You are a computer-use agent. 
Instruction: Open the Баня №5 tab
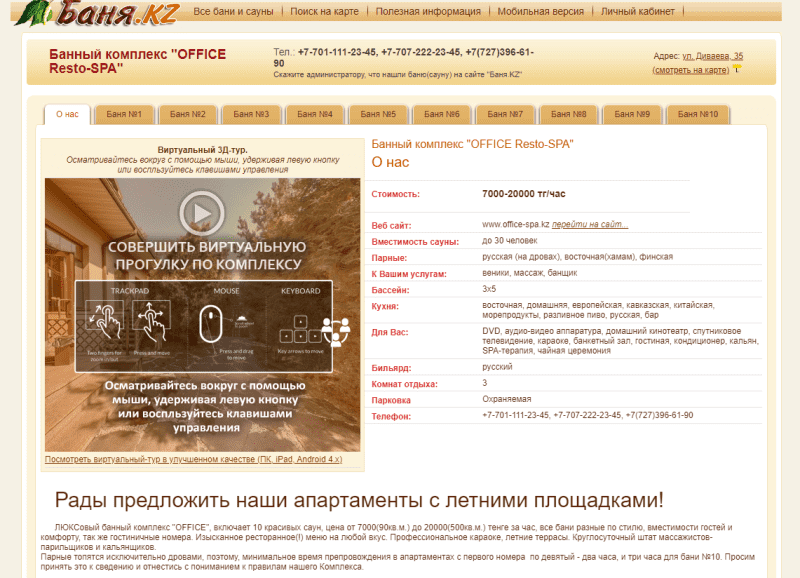click(x=378, y=113)
